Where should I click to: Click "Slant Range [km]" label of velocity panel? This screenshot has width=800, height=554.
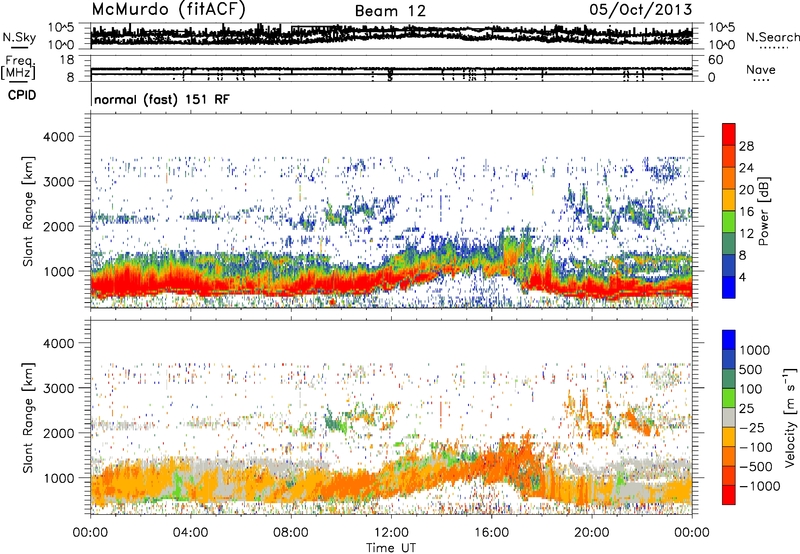click(x=28, y=417)
